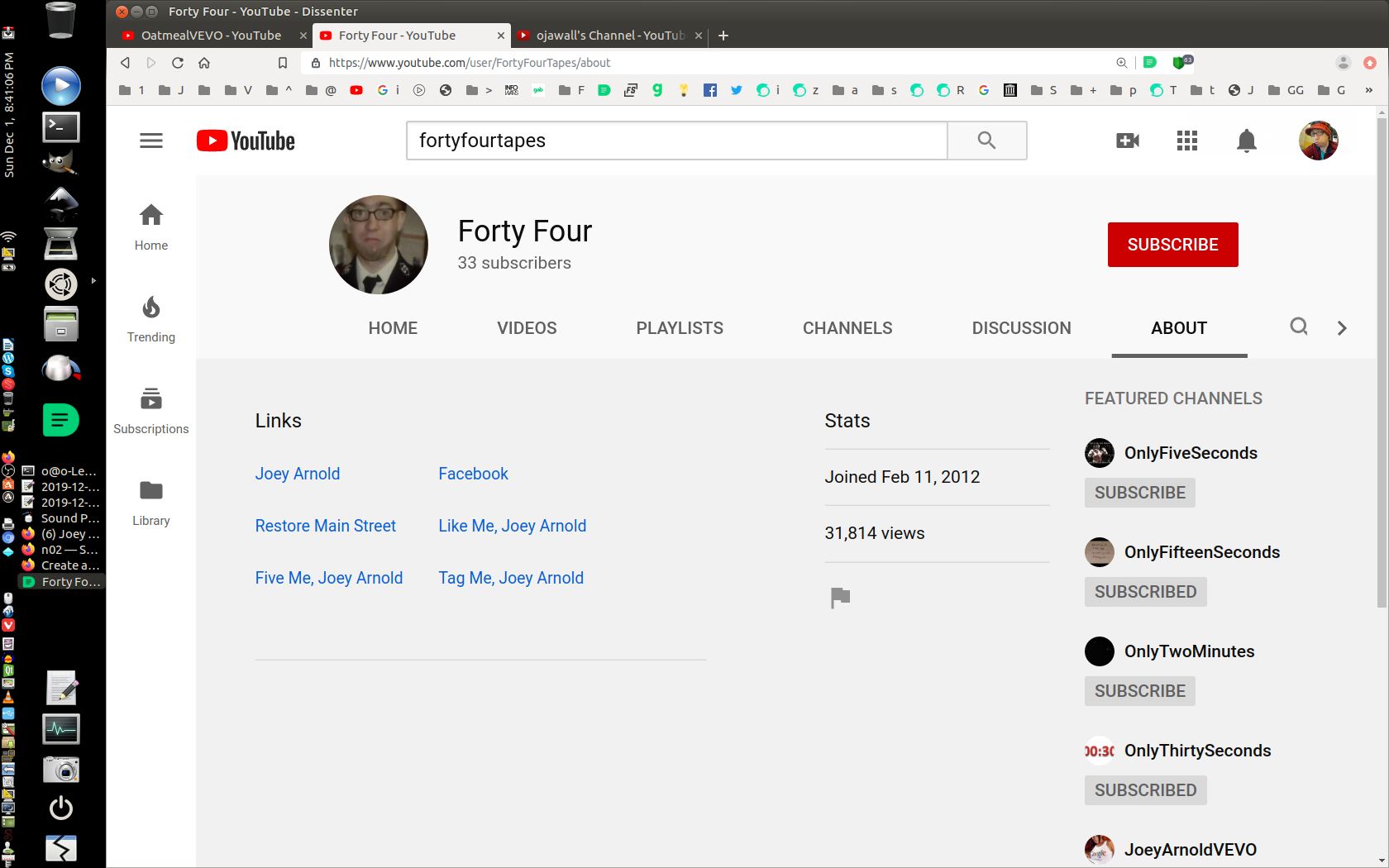Screen dimensions: 1389x868
Task: Open Subscriptions in the left sidebar
Action: click(x=151, y=411)
